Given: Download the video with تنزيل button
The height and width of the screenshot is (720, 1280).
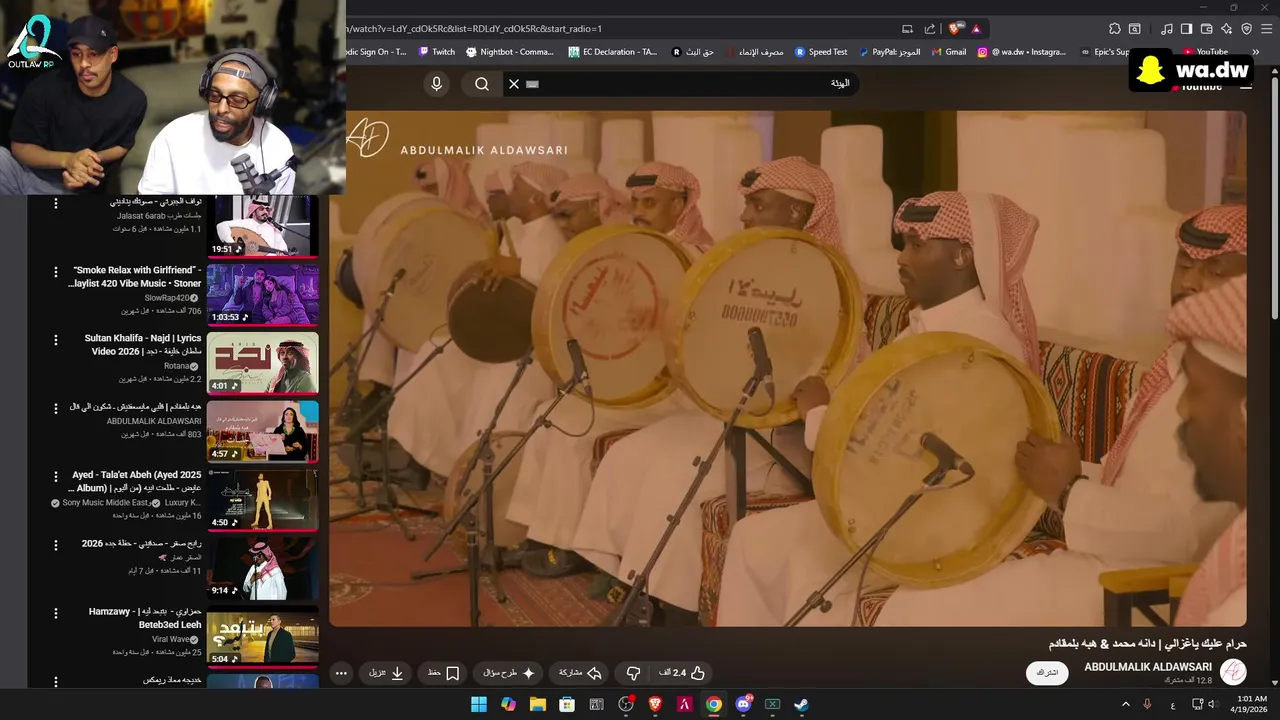Looking at the screenshot, I should [x=387, y=673].
